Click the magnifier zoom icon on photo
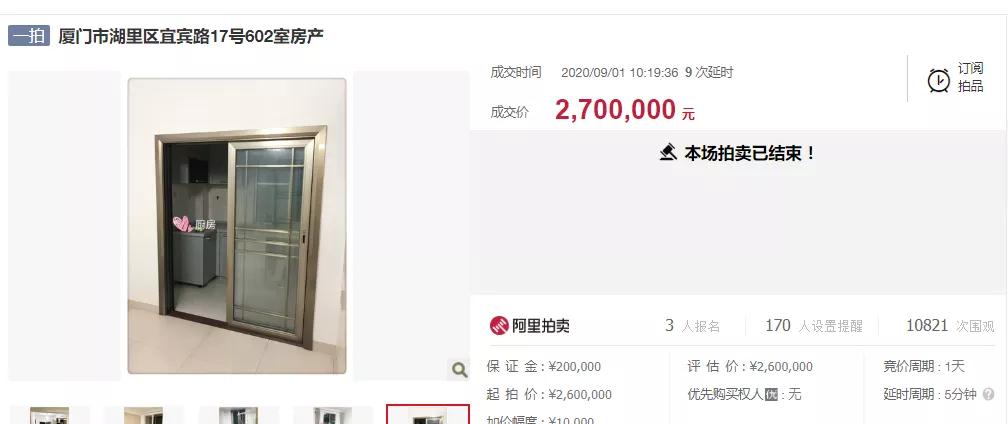1008x424 pixels. click(x=460, y=369)
